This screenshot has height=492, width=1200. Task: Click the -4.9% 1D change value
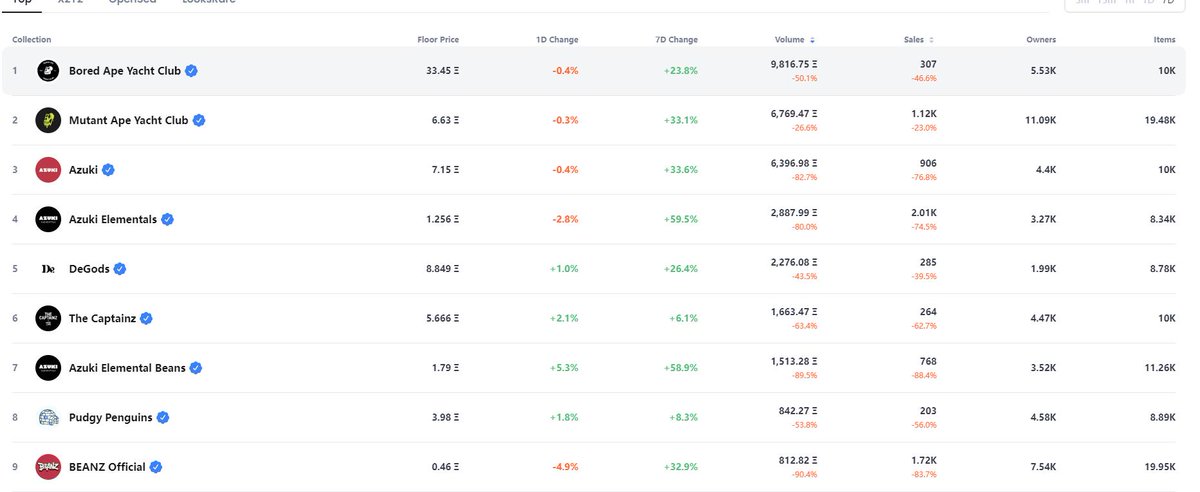[x=565, y=467]
